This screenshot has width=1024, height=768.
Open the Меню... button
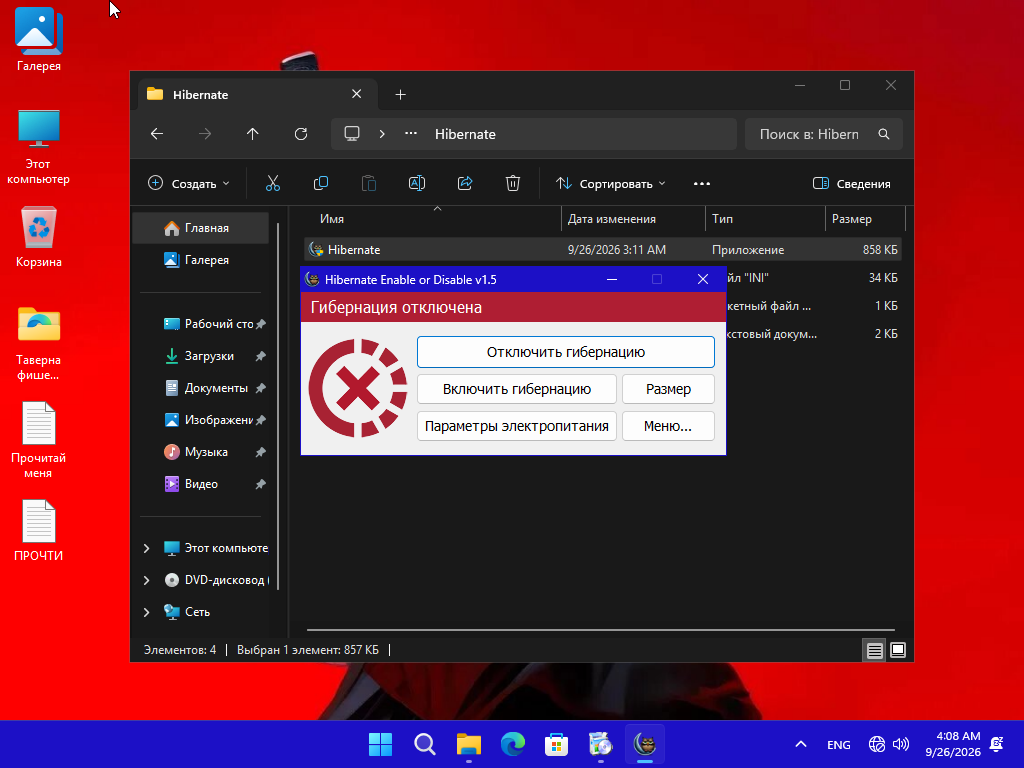pos(668,426)
